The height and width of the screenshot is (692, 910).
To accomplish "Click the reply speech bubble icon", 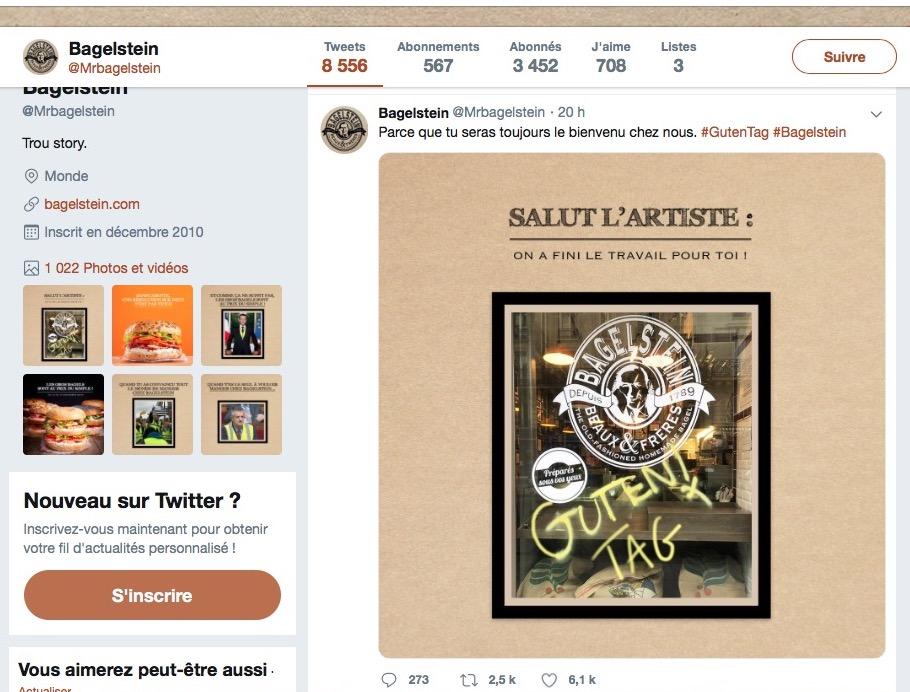I will pos(389,680).
